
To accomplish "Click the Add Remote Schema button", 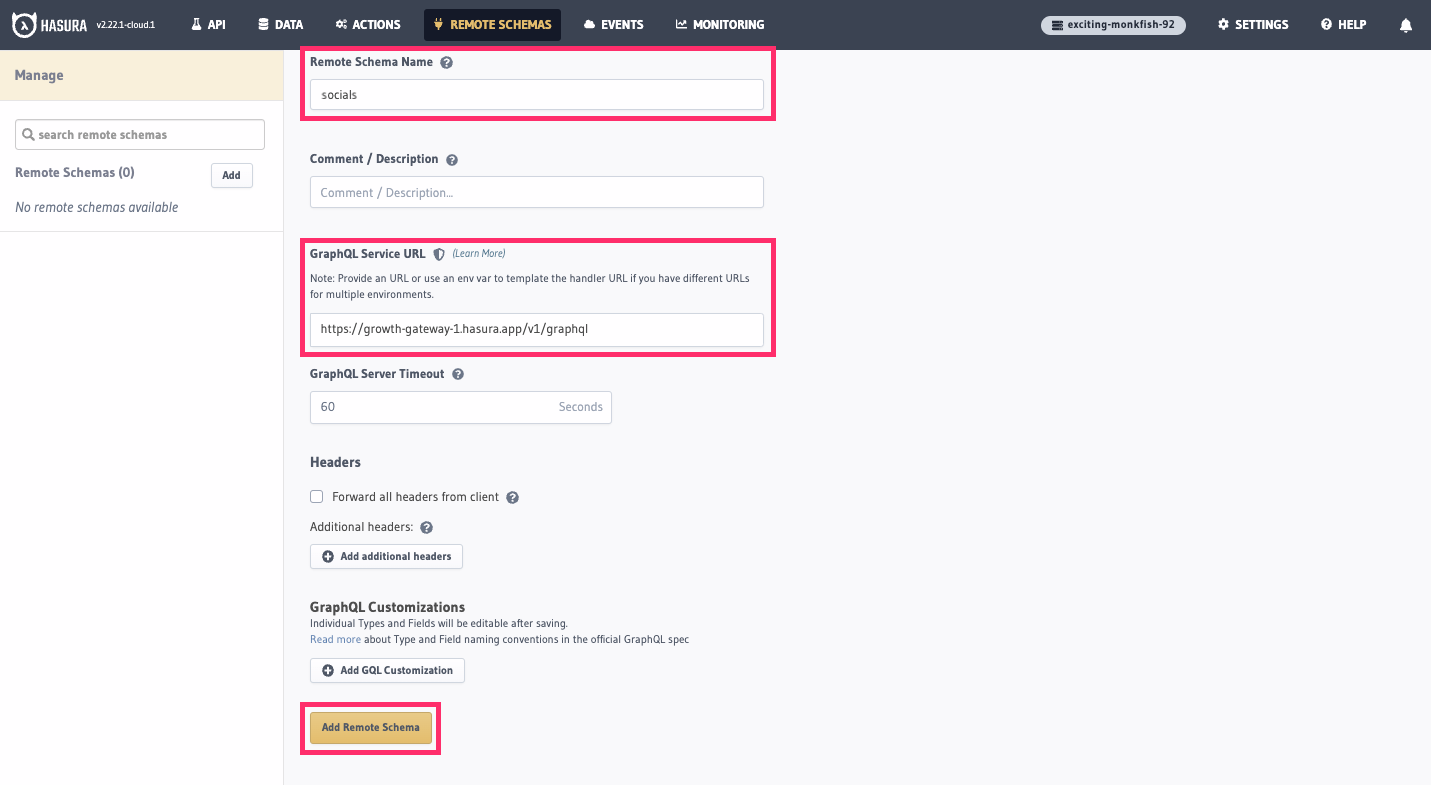I will [x=371, y=727].
